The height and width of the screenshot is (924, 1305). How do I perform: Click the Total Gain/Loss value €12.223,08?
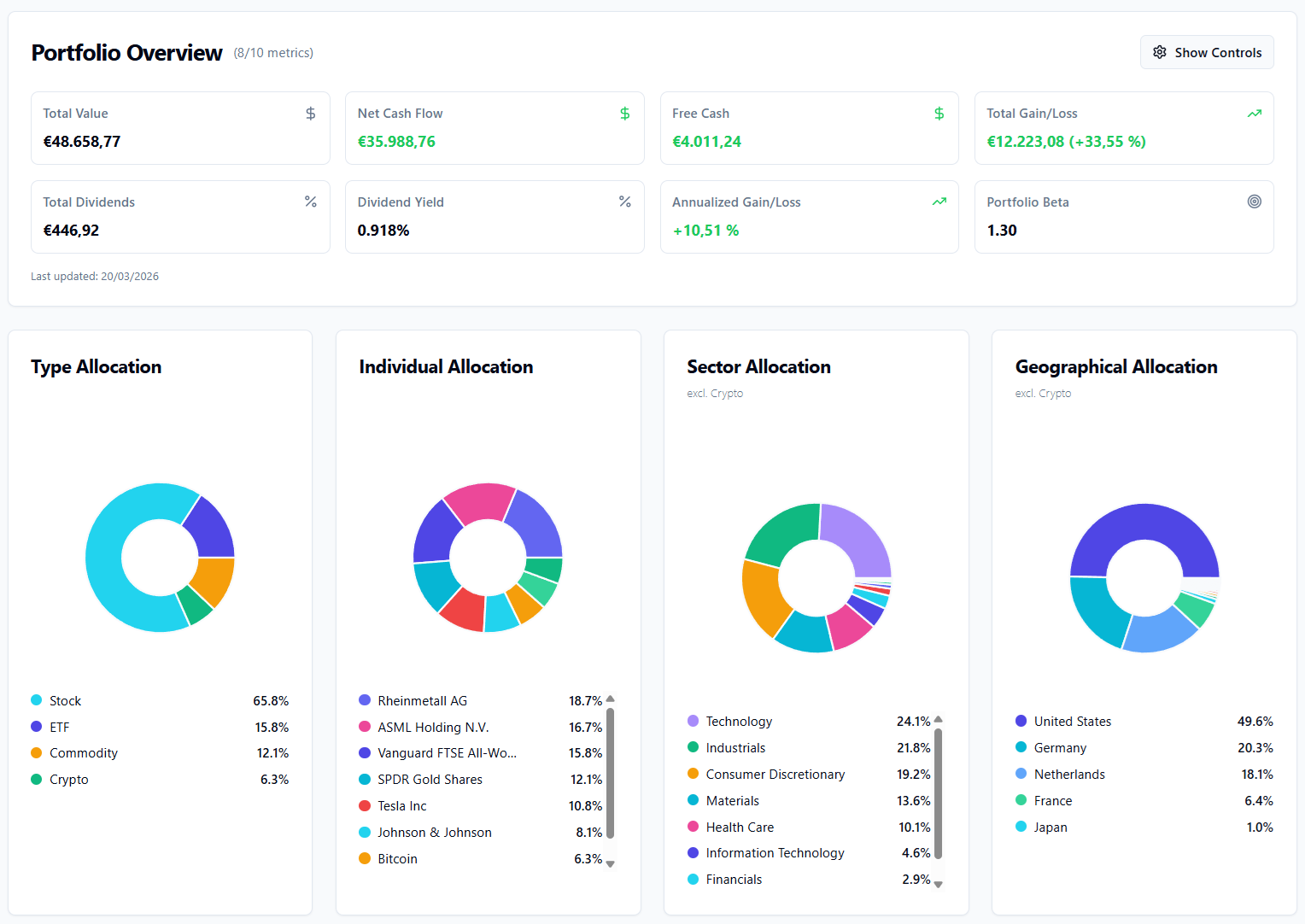pyautogui.click(x=1026, y=142)
